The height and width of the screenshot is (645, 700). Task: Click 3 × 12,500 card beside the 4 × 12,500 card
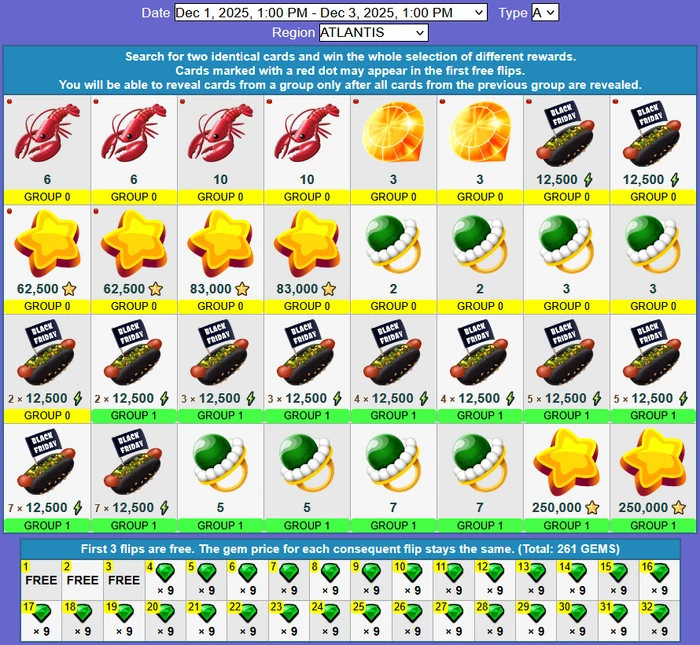pos(307,369)
